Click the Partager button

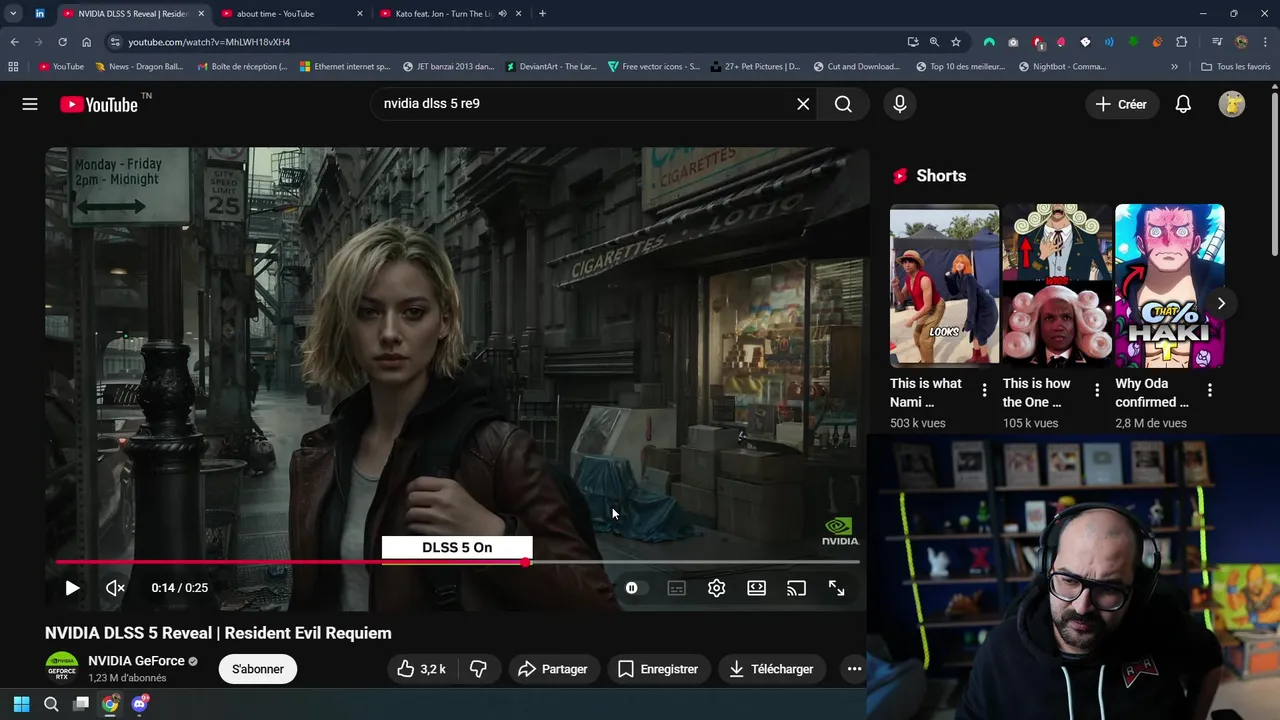pyautogui.click(x=552, y=669)
